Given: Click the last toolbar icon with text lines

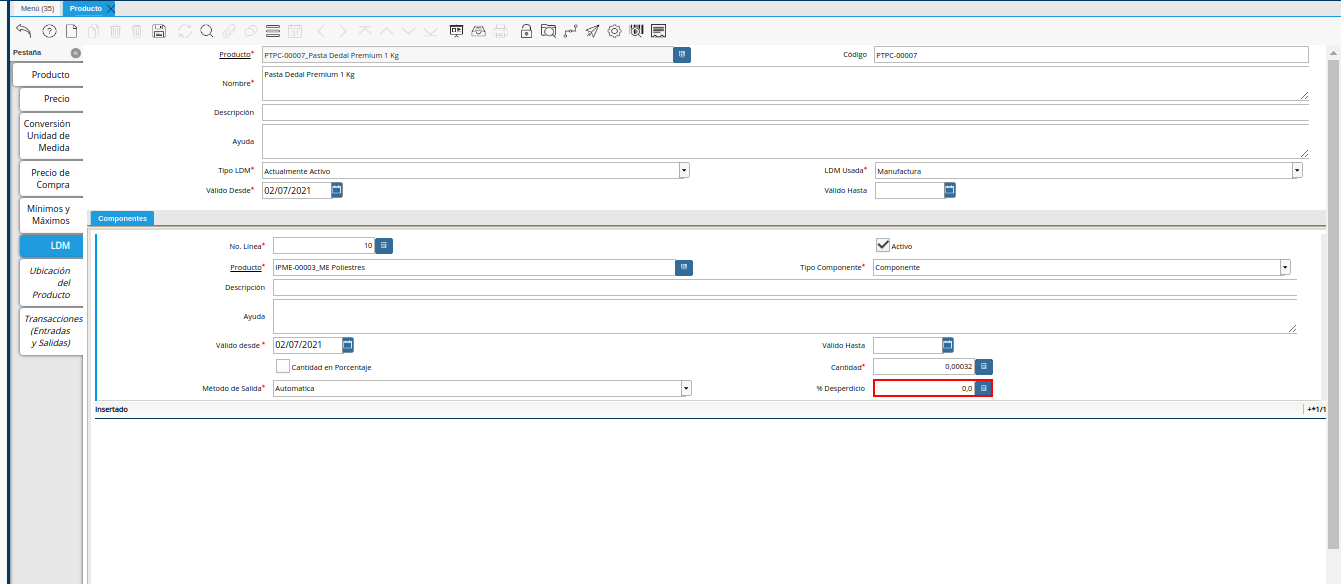Looking at the screenshot, I should point(658,31).
